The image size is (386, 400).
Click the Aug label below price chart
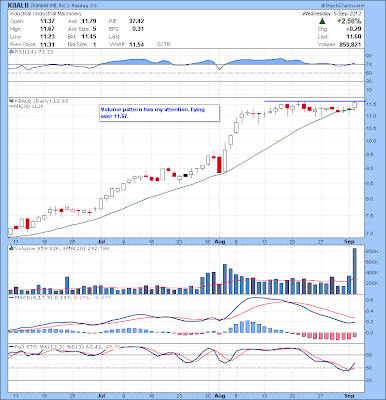coord(219,241)
